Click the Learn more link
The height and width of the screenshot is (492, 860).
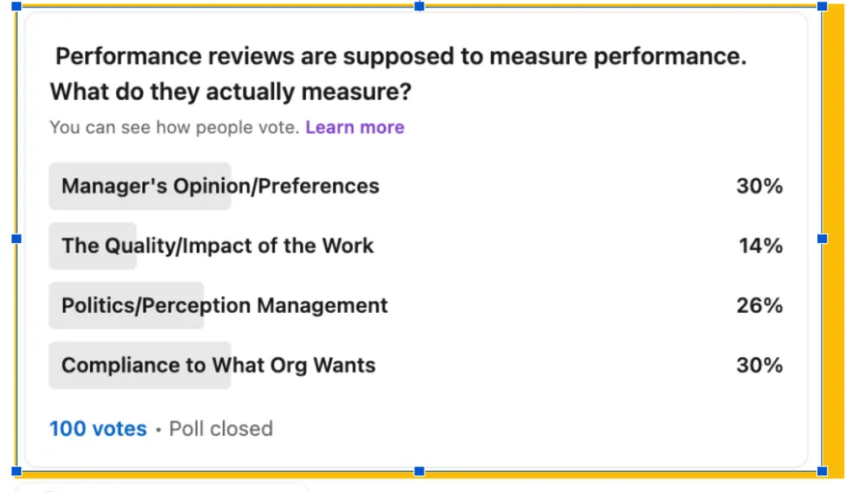(354, 127)
